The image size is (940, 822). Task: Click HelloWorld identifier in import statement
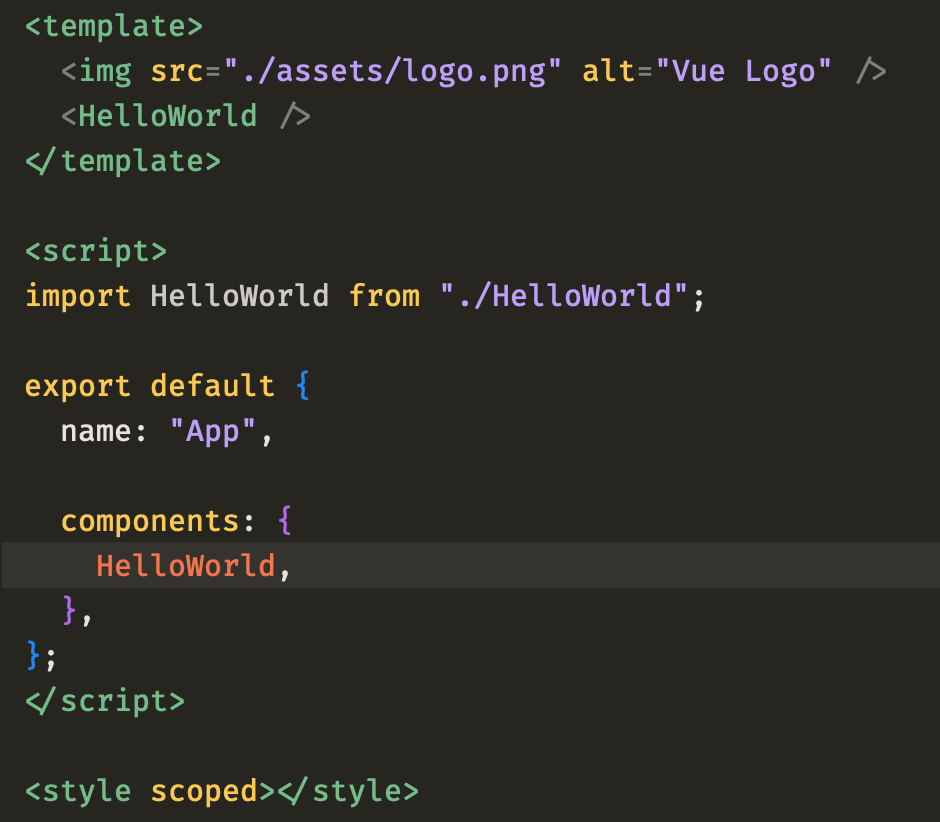click(240, 296)
